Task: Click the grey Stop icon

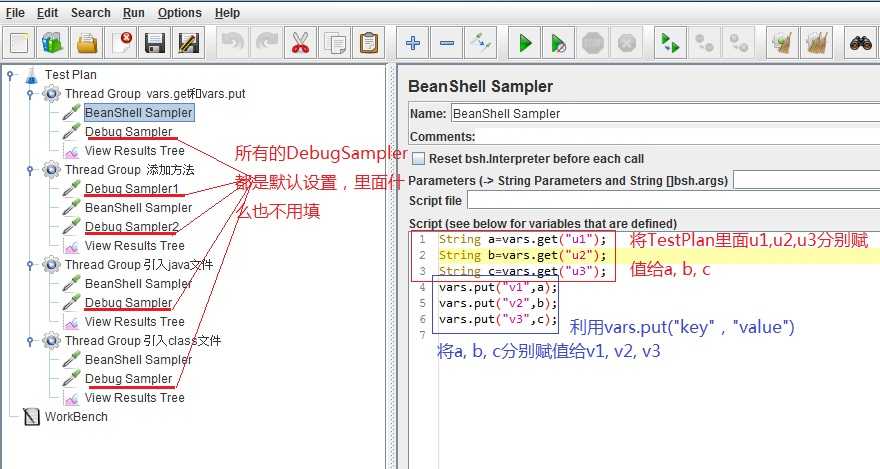Action: 593,43
